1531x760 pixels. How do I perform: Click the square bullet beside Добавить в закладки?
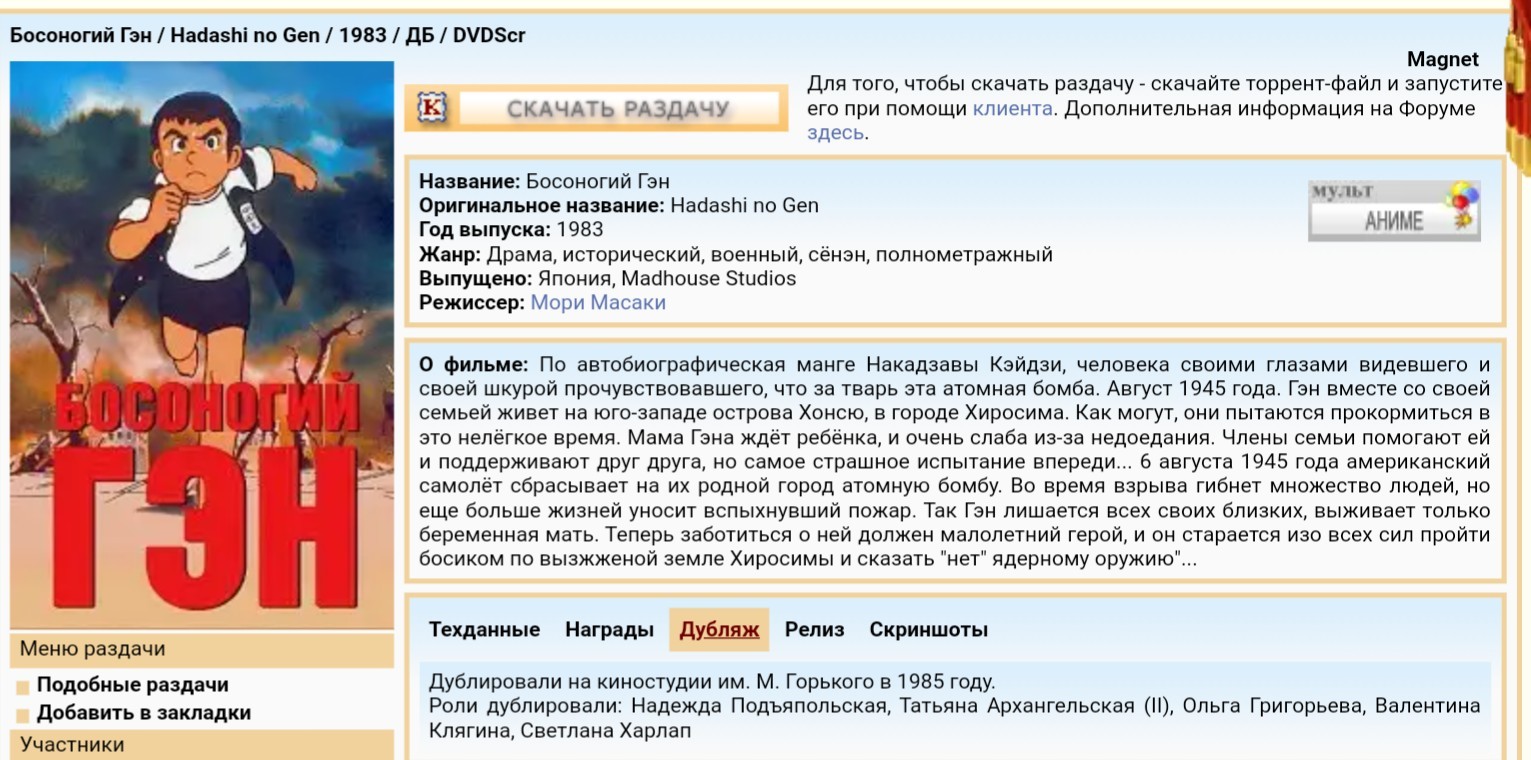[x=23, y=715]
